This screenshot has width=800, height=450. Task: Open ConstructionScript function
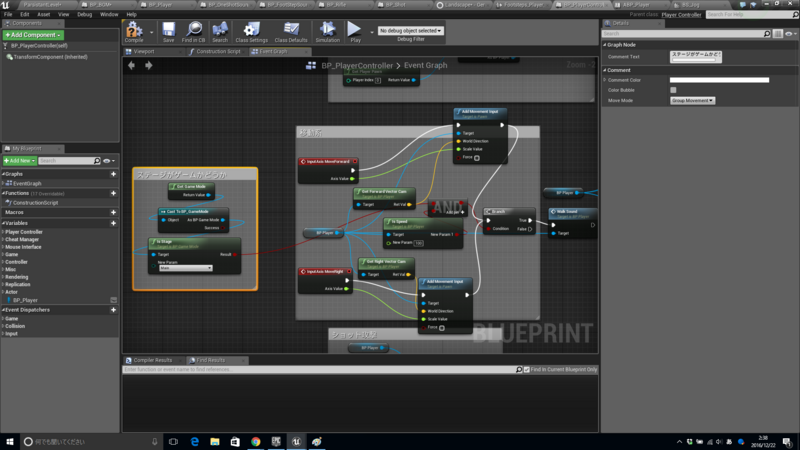click(x=35, y=203)
